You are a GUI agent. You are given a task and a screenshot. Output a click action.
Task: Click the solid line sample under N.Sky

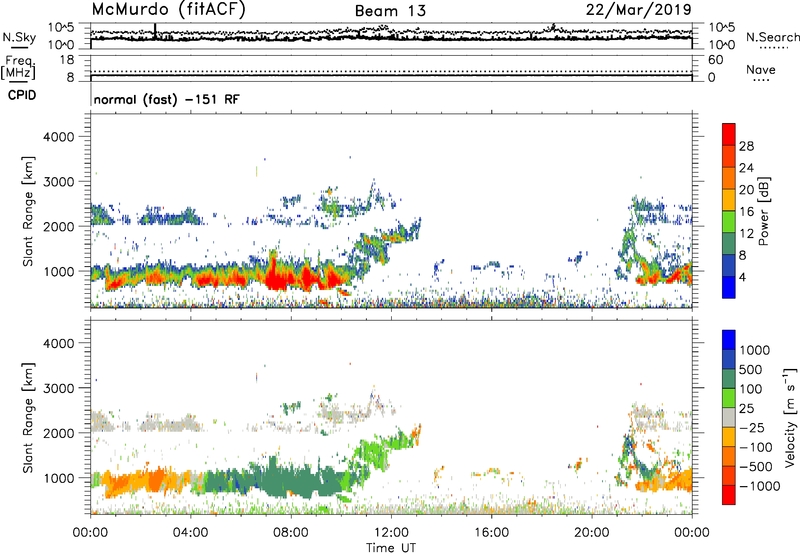pyautogui.click(x=19, y=48)
